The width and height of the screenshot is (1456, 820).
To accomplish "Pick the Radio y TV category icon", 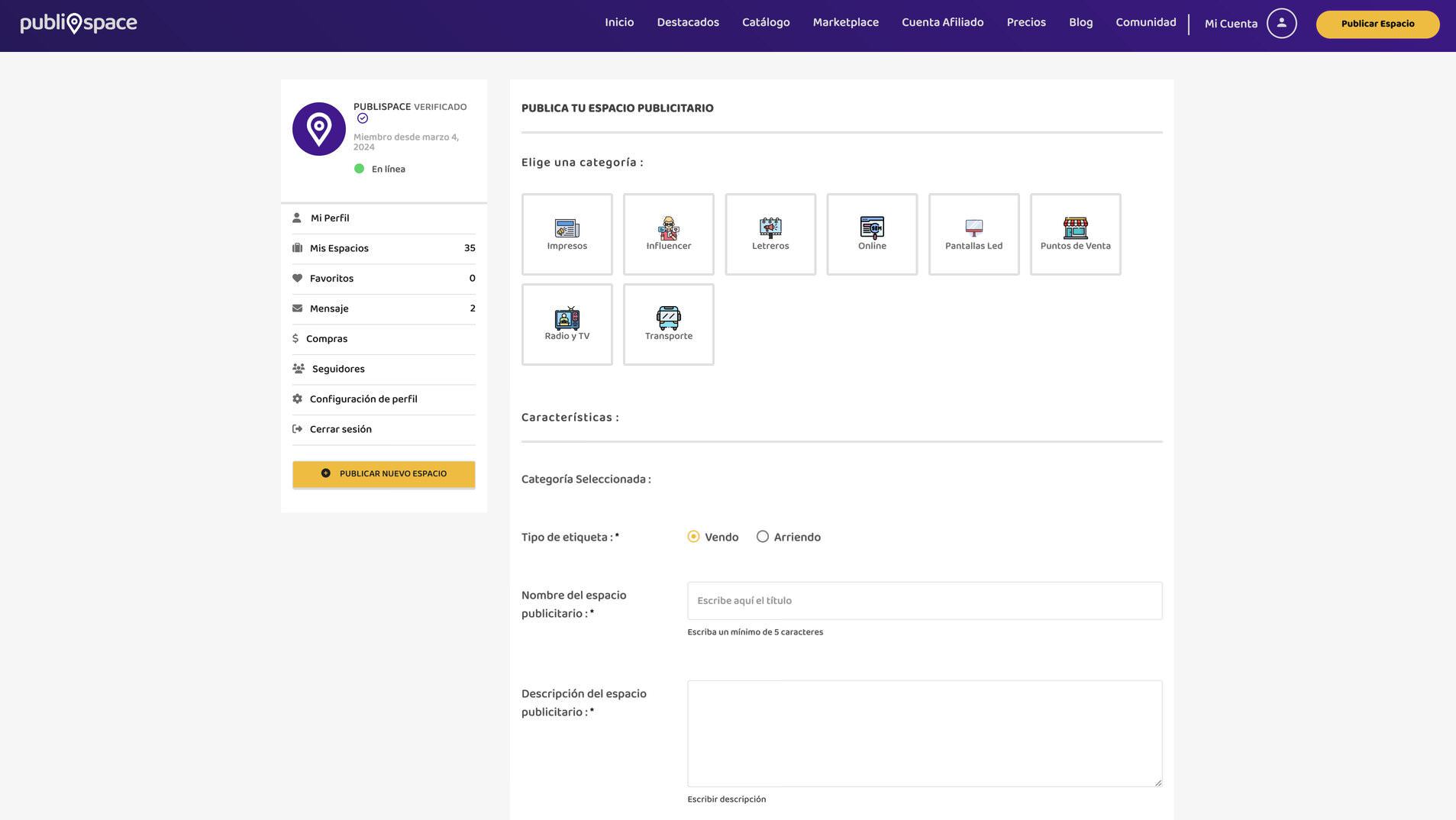I will pos(567,318).
